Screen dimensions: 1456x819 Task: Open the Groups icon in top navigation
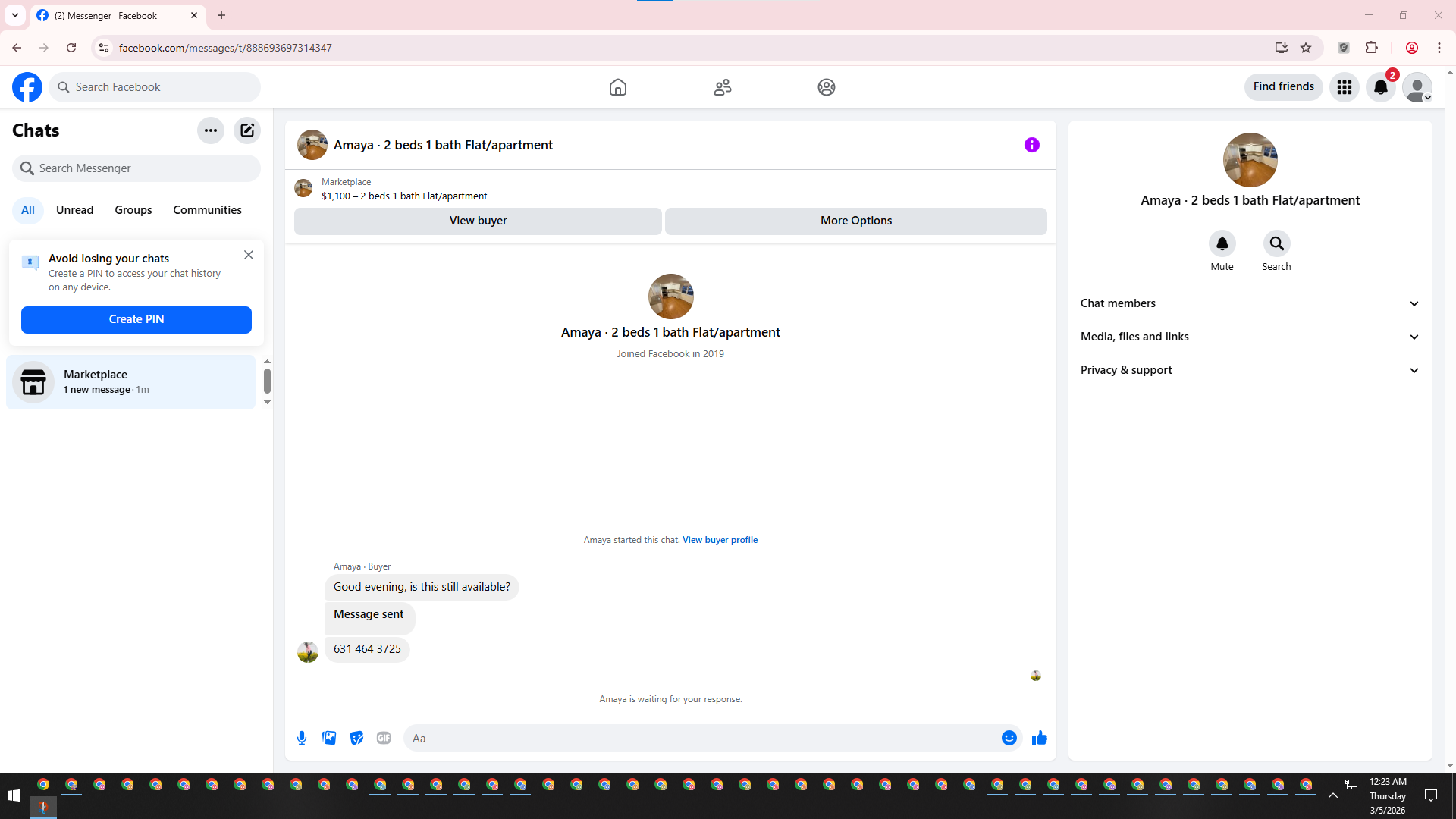point(827,87)
